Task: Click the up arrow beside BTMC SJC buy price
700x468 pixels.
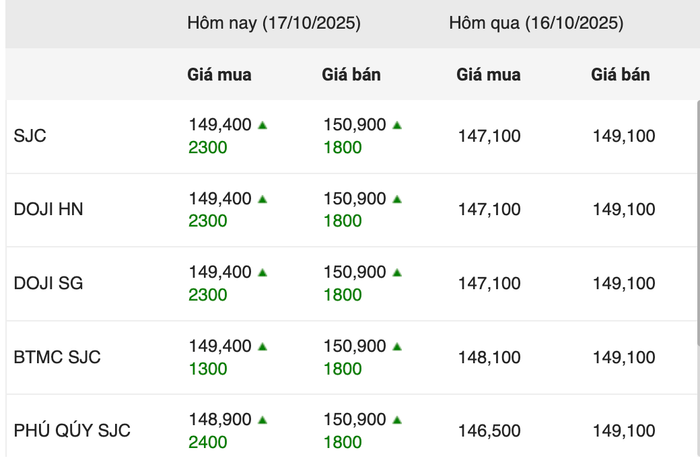Action: coord(262,347)
